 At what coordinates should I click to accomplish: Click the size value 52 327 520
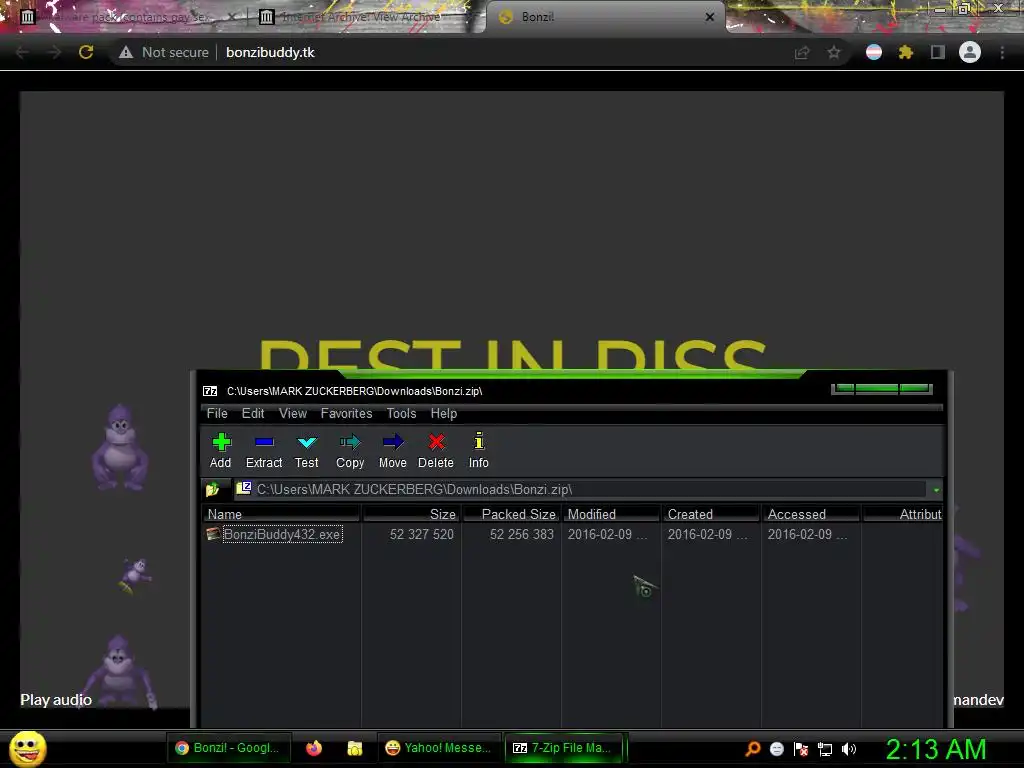click(421, 534)
